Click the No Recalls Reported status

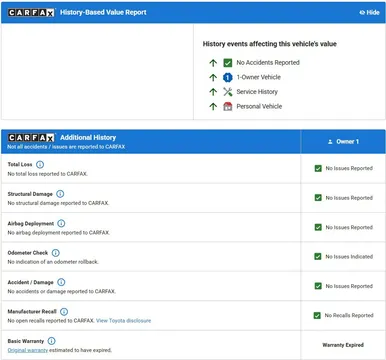pyautogui.click(x=349, y=315)
